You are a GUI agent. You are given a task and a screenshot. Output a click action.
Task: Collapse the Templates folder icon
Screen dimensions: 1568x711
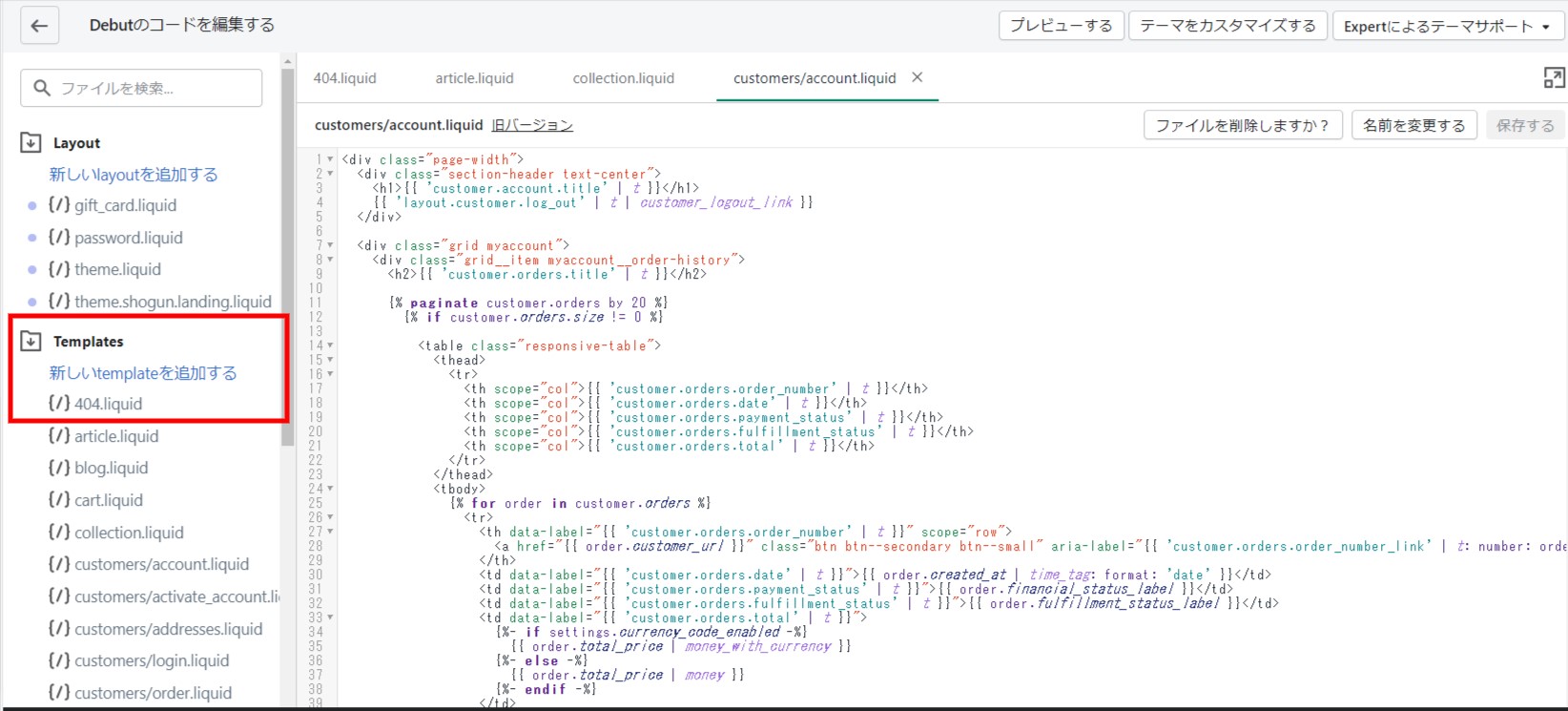31,341
